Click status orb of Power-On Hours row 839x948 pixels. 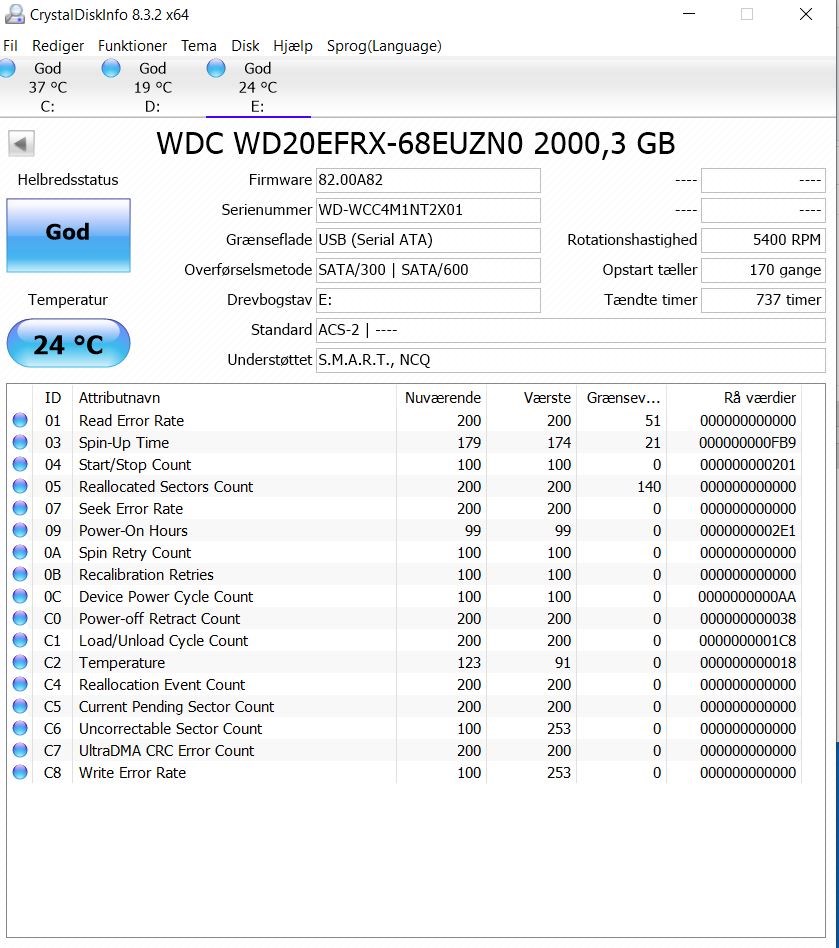pos(20,530)
